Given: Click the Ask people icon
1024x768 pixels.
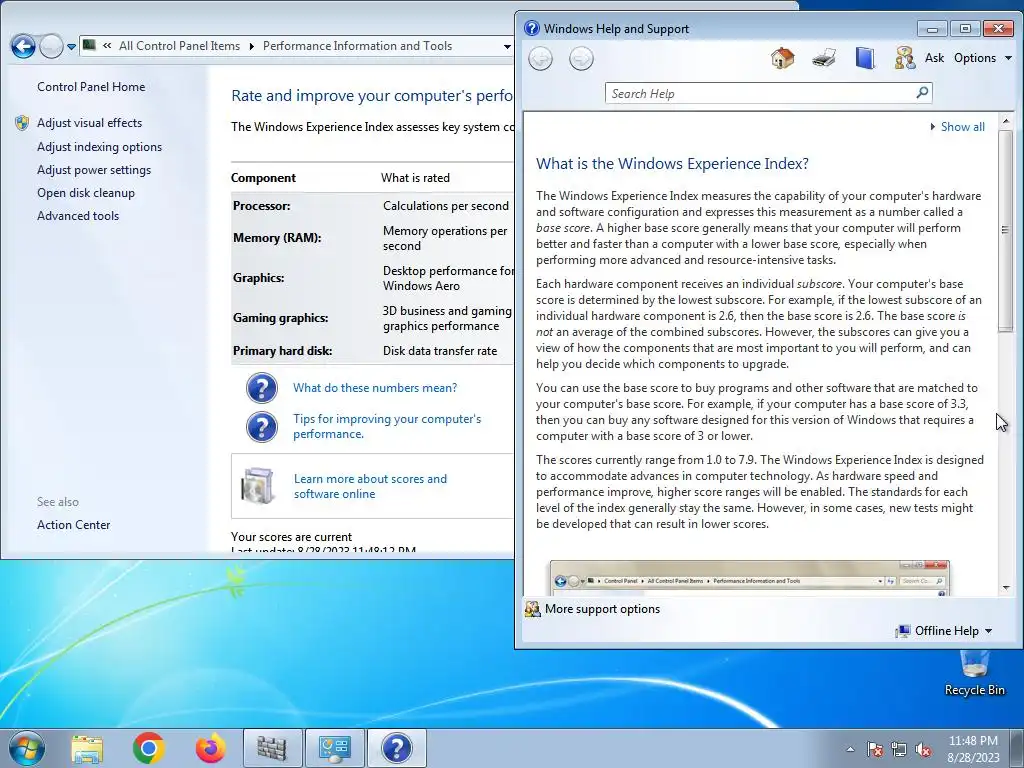Looking at the screenshot, I should [x=905, y=58].
